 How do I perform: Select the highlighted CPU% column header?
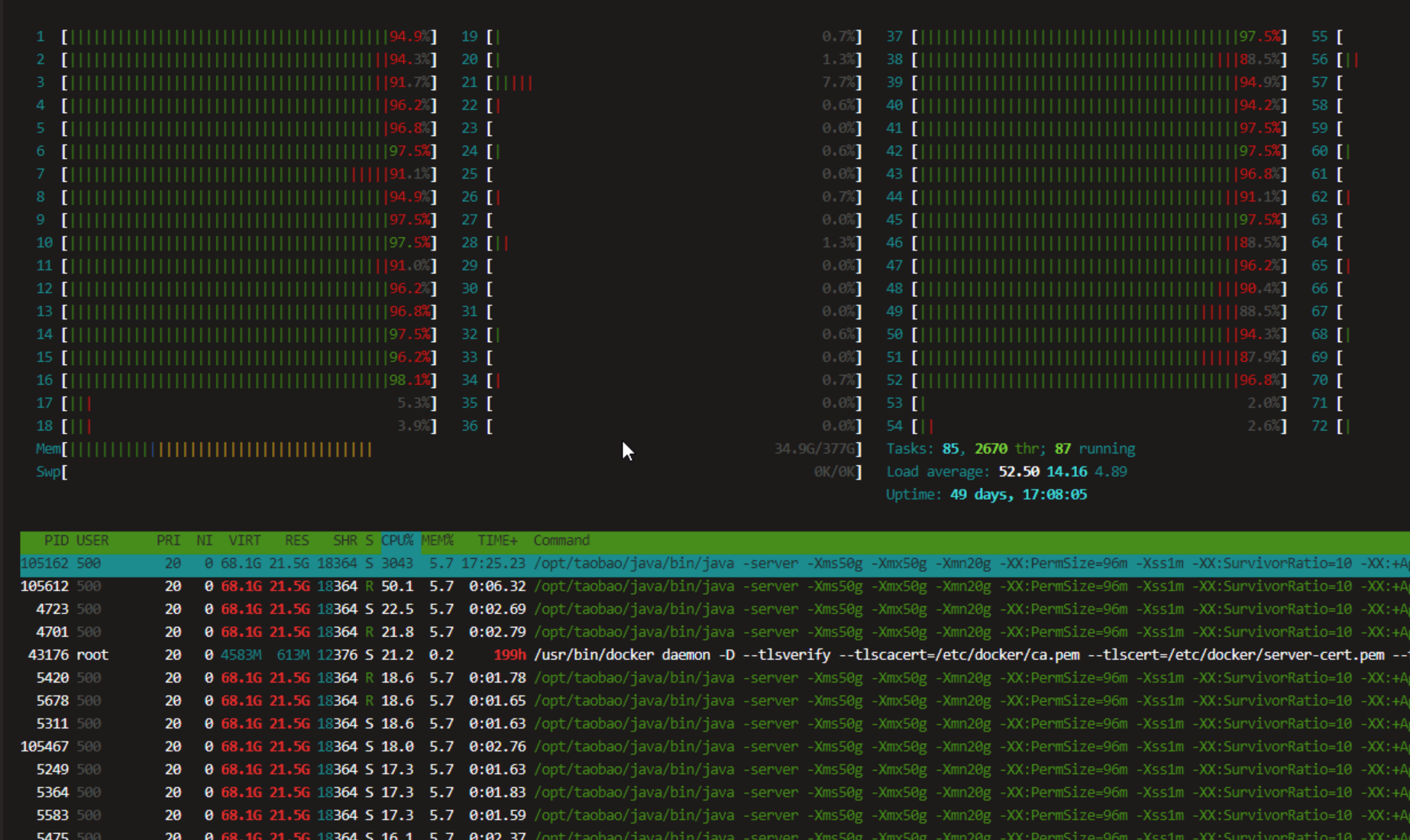(397, 541)
